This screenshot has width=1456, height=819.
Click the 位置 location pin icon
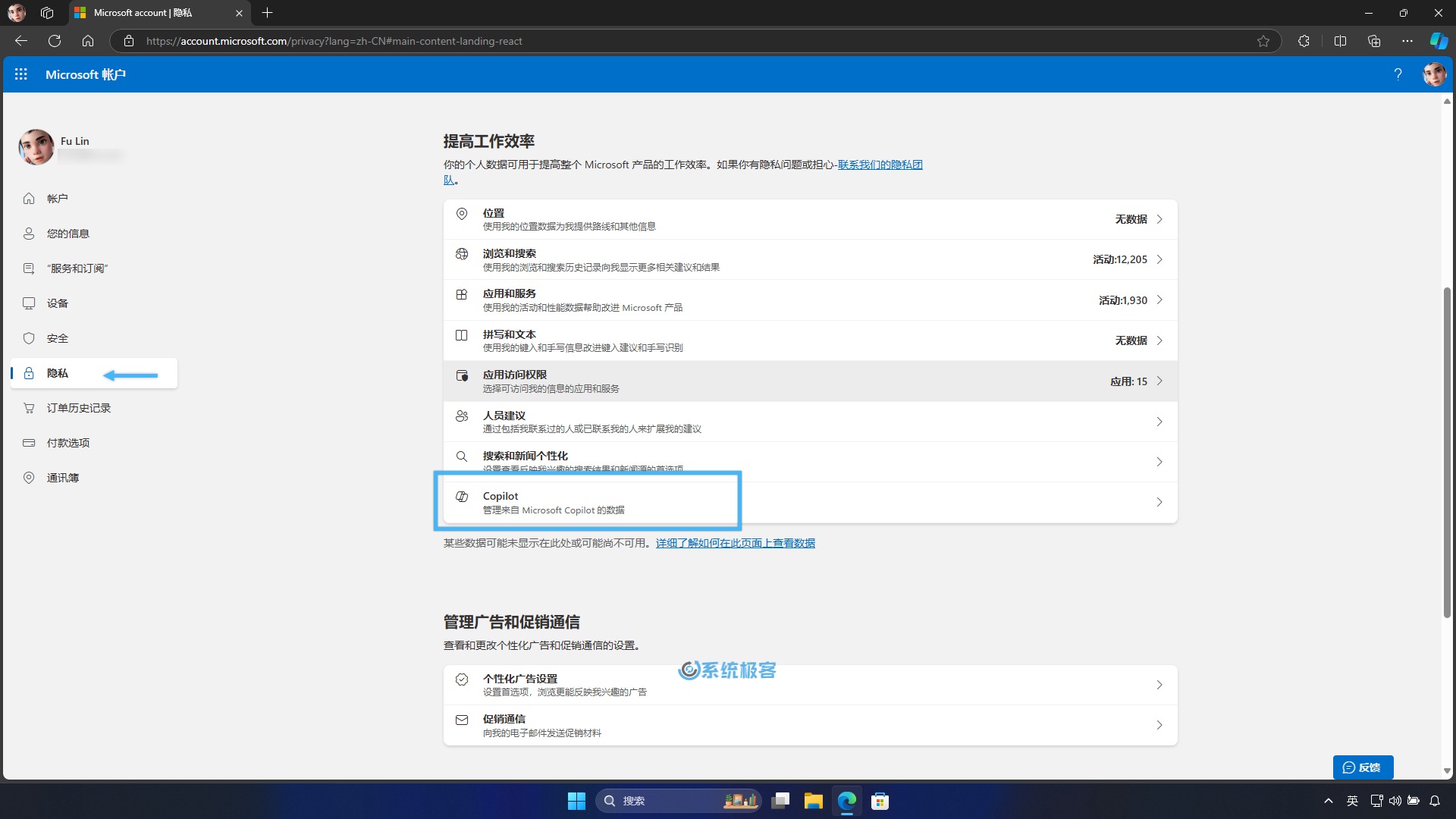462,214
